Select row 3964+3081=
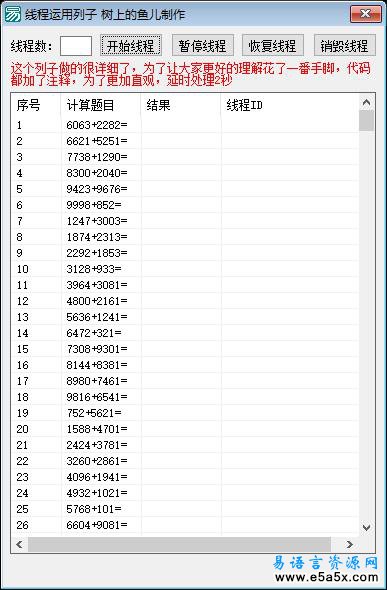 [185, 285]
